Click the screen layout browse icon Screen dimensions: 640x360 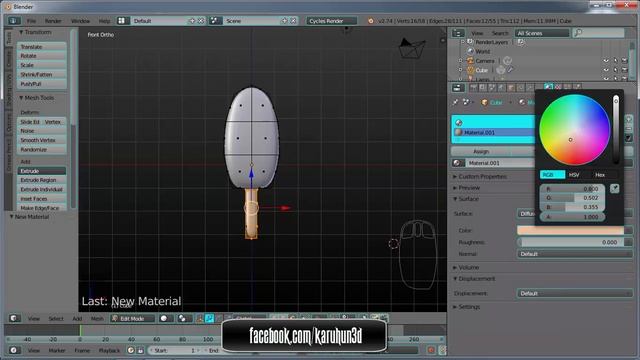[122, 20]
